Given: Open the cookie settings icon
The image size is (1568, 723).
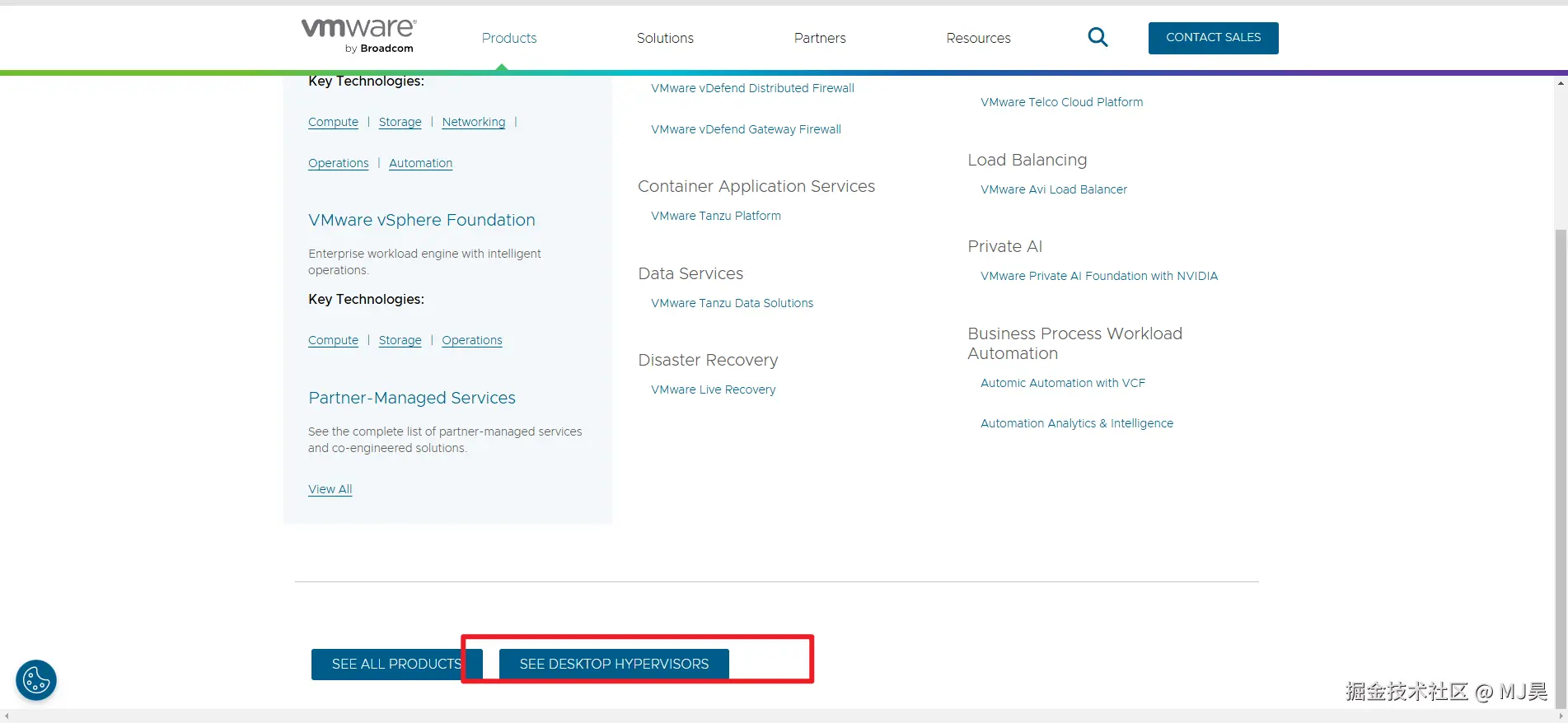Looking at the screenshot, I should click(36, 680).
